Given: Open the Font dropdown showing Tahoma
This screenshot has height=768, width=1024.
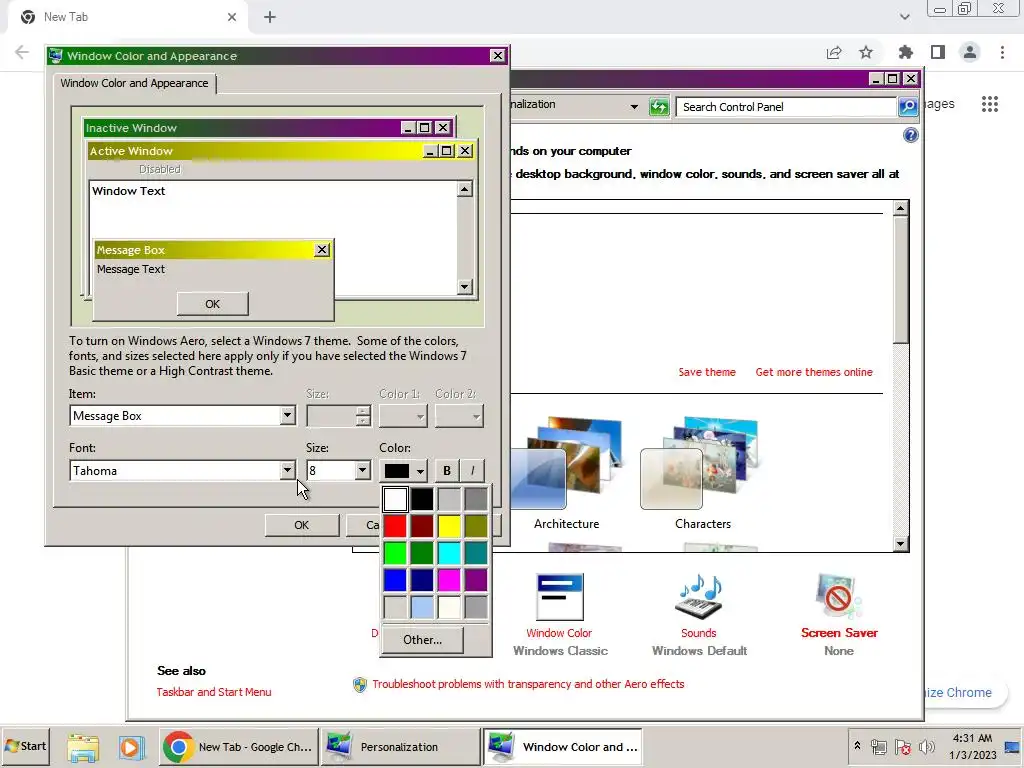Looking at the screenshot, I should [x=287, y=470].
